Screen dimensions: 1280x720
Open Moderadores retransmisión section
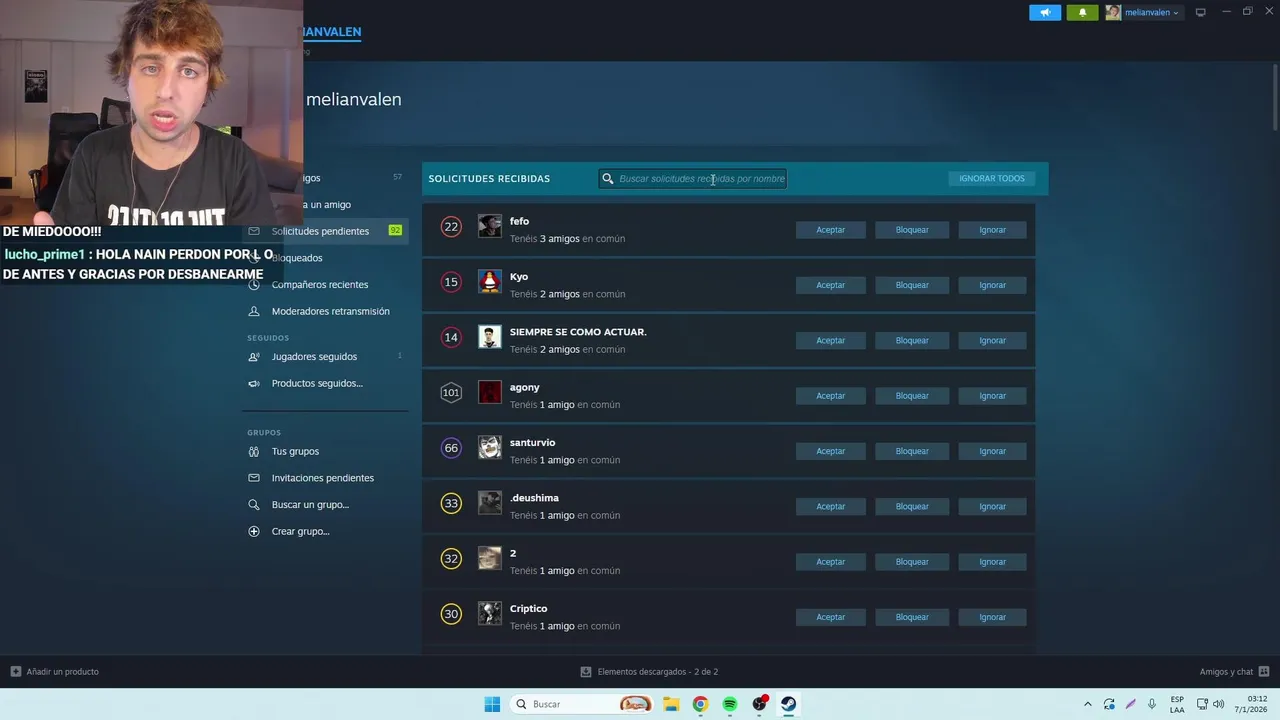pos(331,311)
